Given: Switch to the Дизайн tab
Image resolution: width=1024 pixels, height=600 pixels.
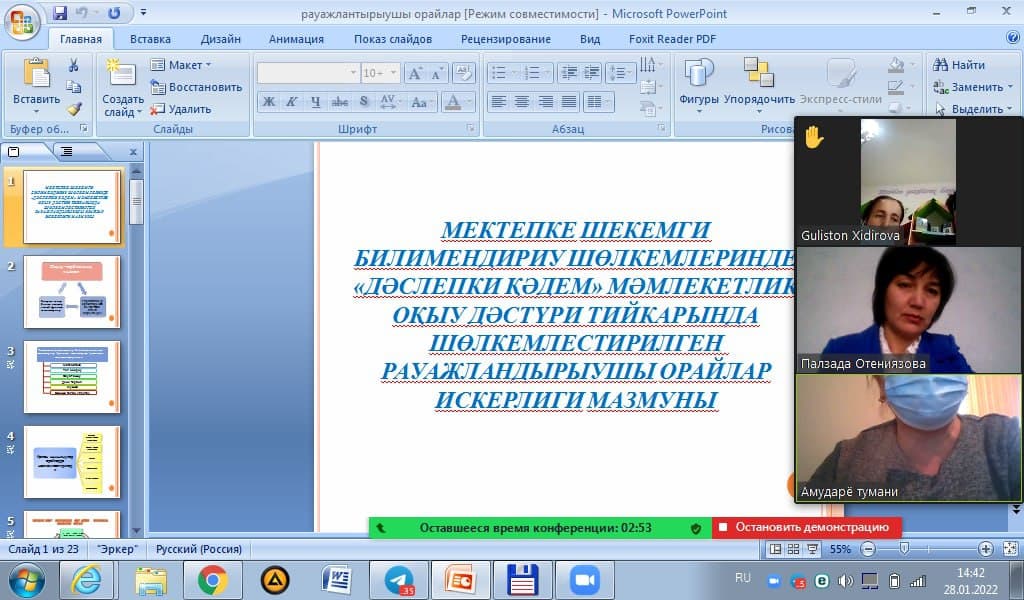Looking at the screenshot, I should pos(220,39).
